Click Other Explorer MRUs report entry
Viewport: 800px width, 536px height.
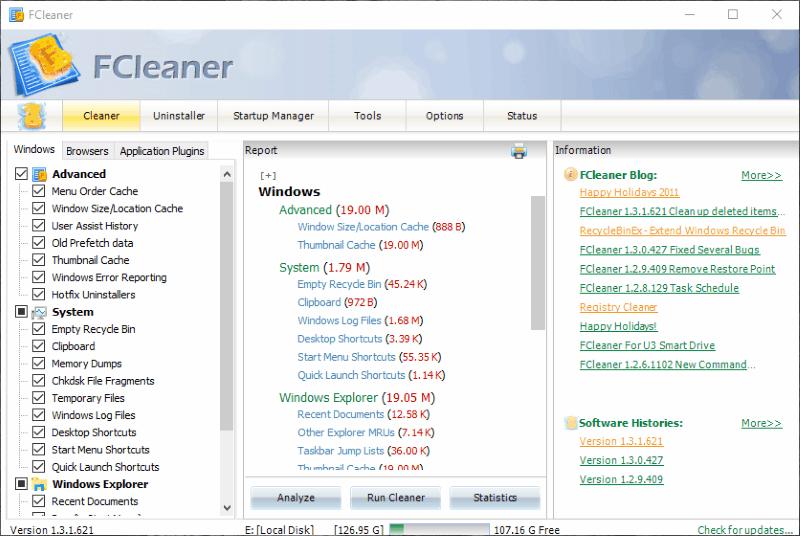click(365, 432)
